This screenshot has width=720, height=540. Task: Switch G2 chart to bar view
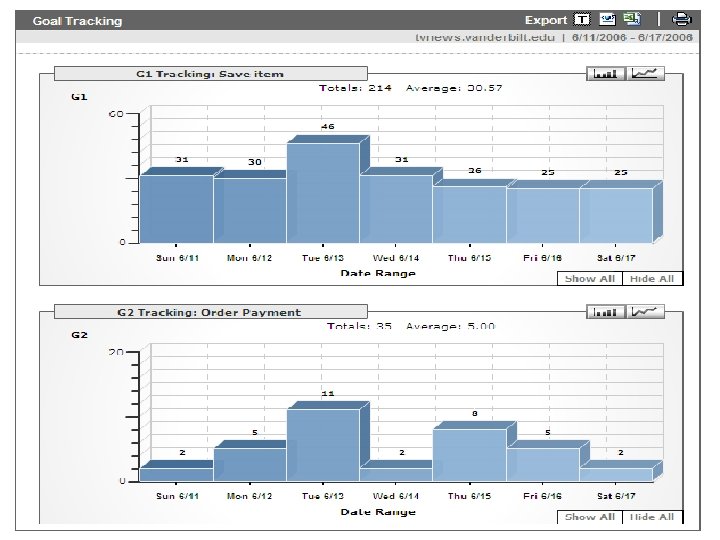[606, 312]
